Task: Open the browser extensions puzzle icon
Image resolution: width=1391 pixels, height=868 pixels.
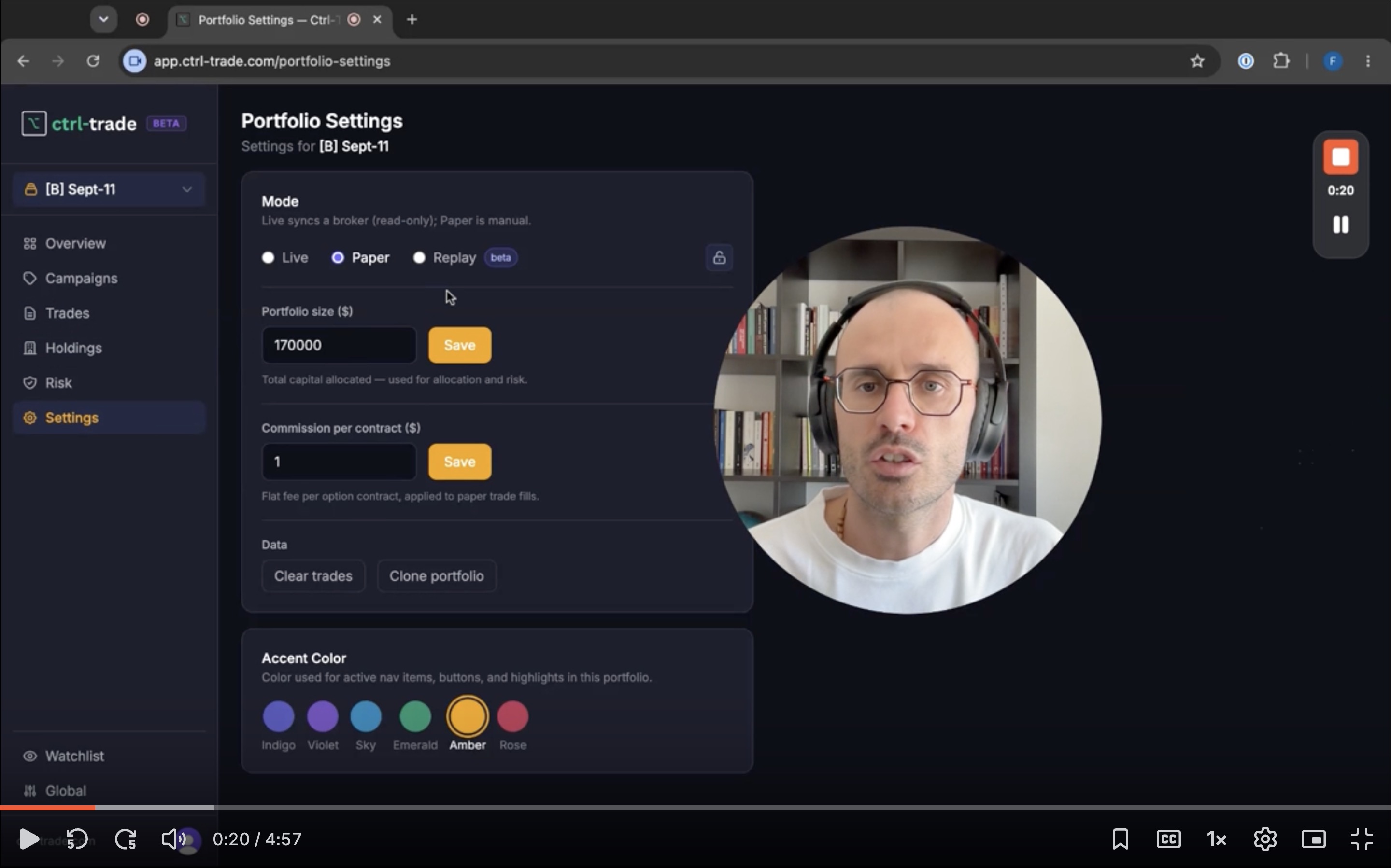Action: [x=1281, y=61]
